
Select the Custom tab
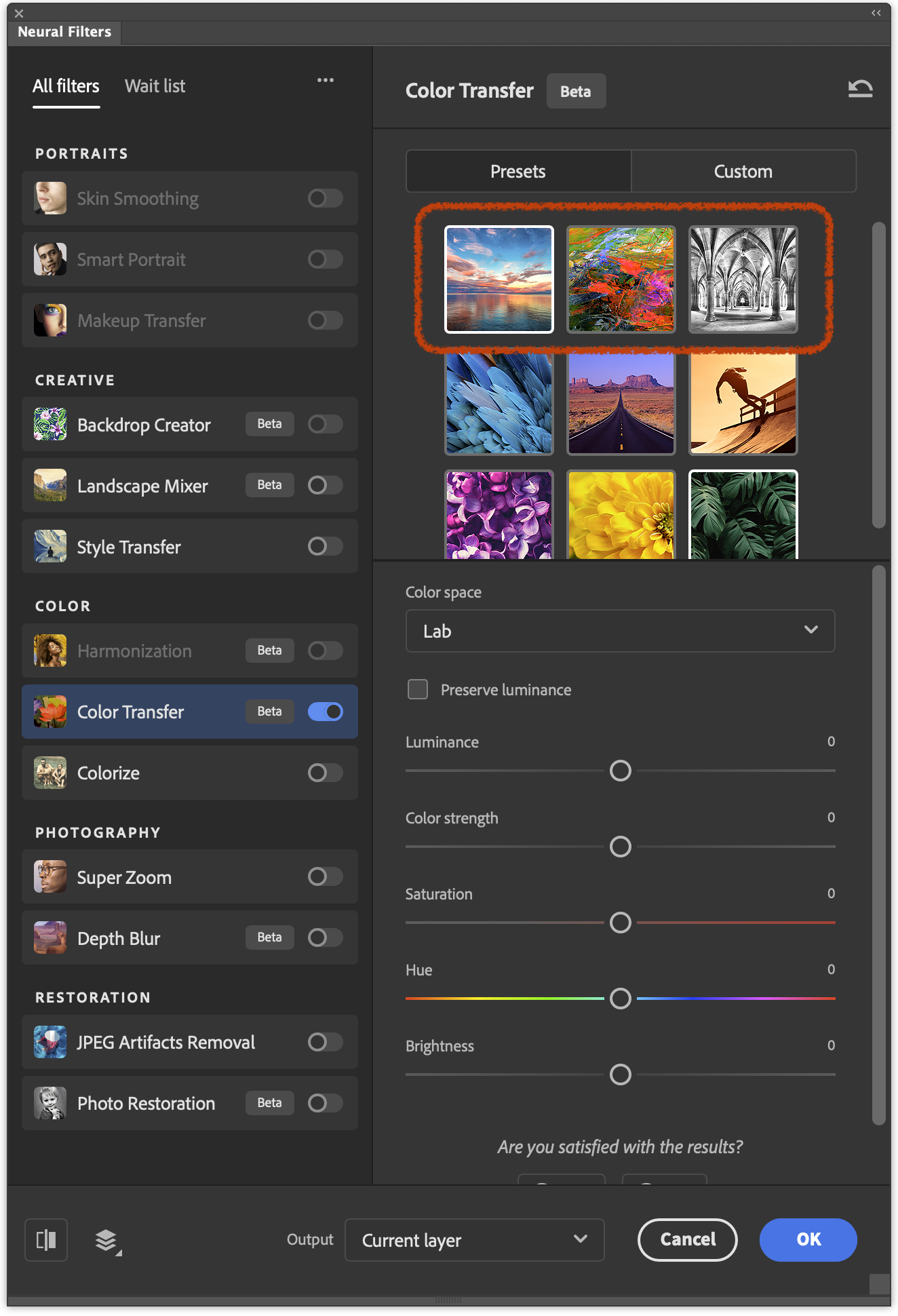[x=743, y=171]
